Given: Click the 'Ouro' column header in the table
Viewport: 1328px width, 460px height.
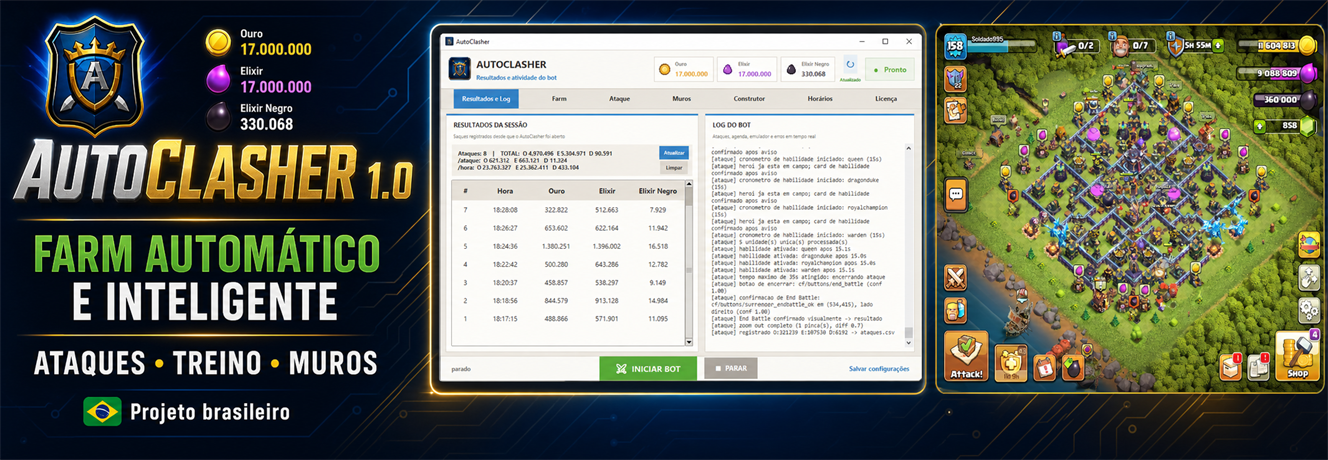Looking at the screenshot, I should click(x=557, y=189).
